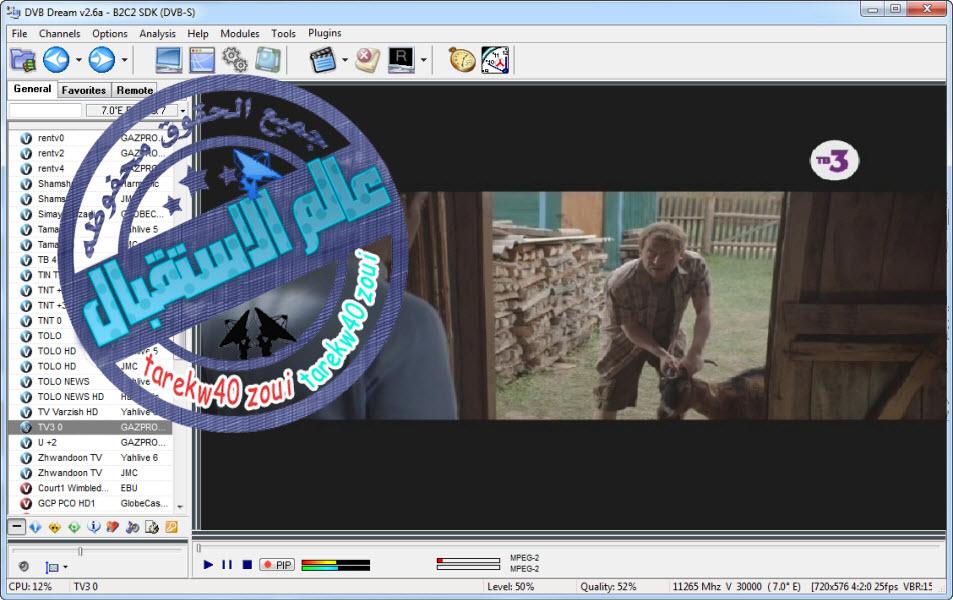The height and width of the screenshot is (600, 953).
Task: Open the Channels menu
Action: point(60,33)
